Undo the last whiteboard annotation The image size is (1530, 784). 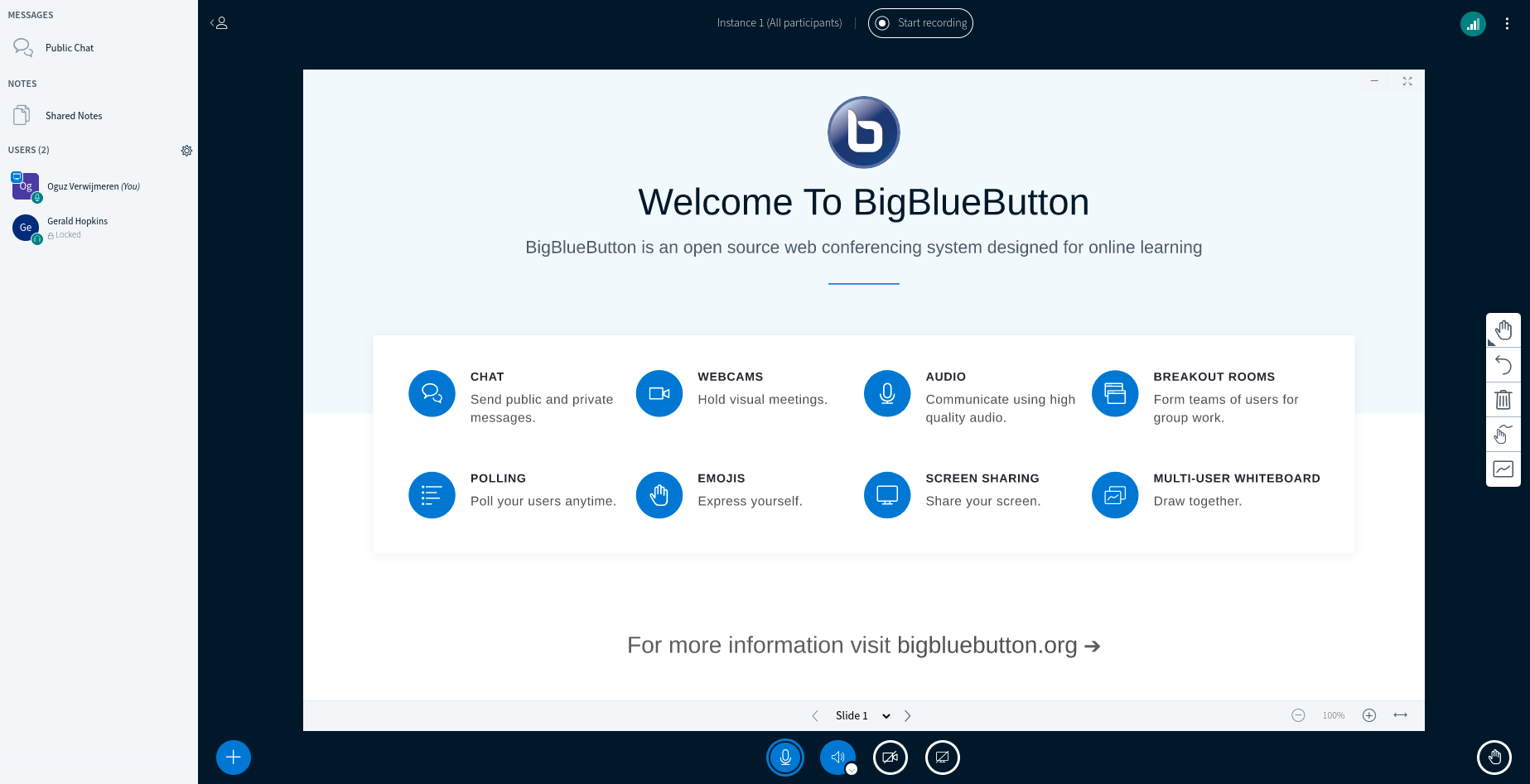click(x=1503, y=365)
